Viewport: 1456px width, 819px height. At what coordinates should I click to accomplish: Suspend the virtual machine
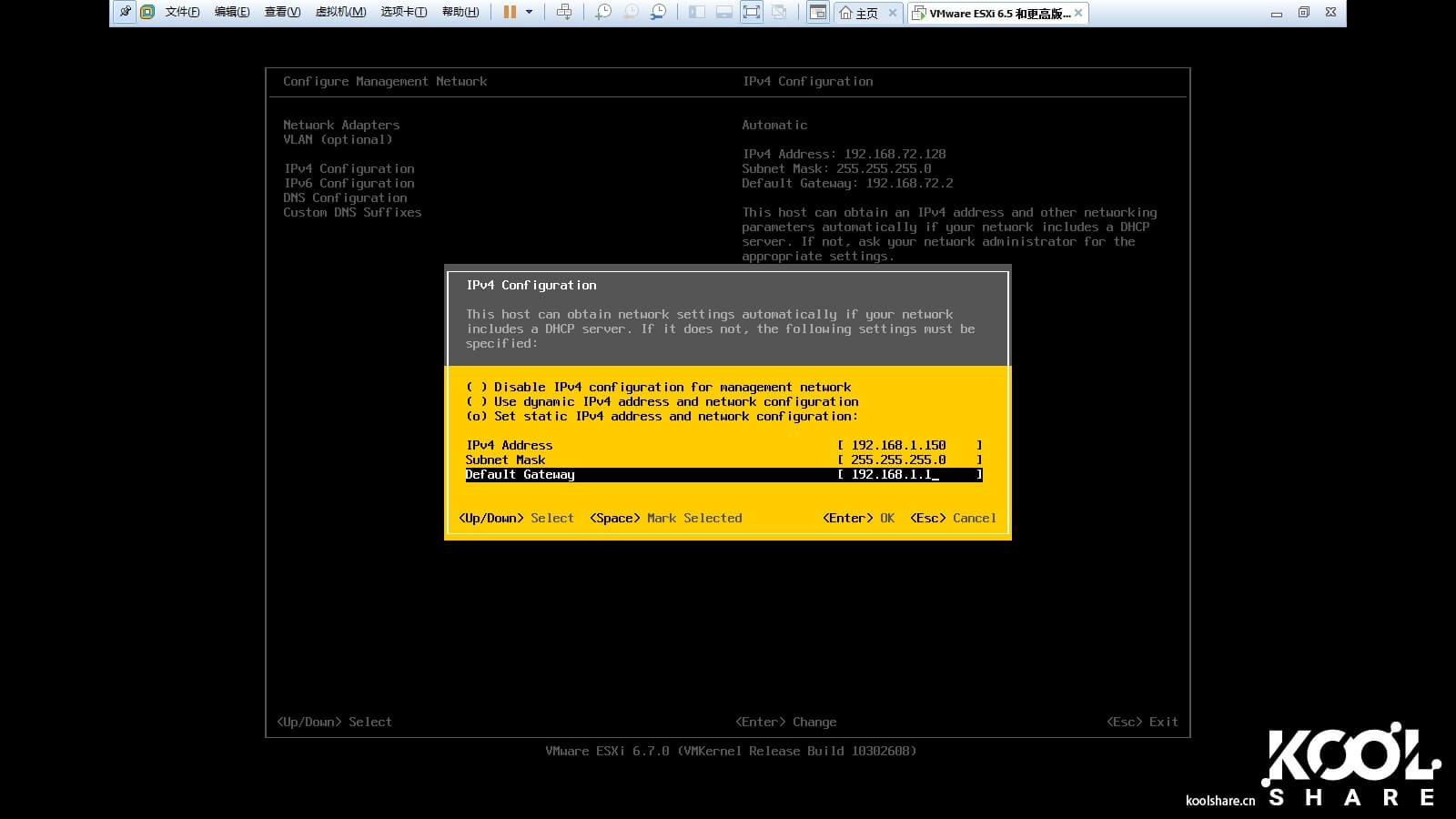(509, 12)
